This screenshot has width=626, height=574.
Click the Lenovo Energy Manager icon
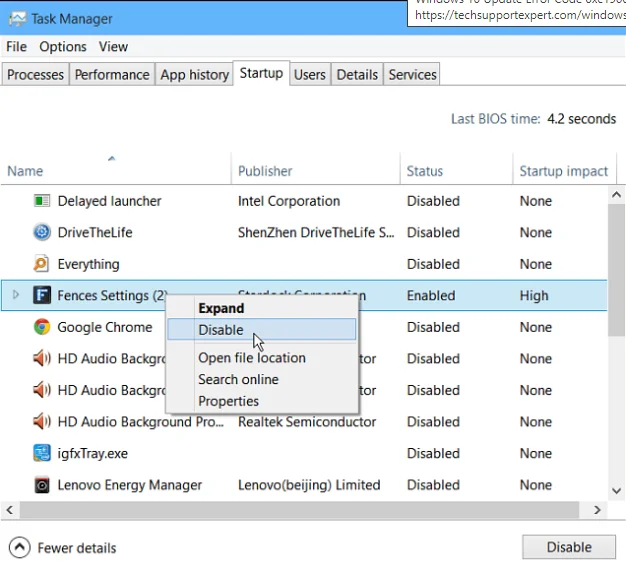click(x=42, y=485)
